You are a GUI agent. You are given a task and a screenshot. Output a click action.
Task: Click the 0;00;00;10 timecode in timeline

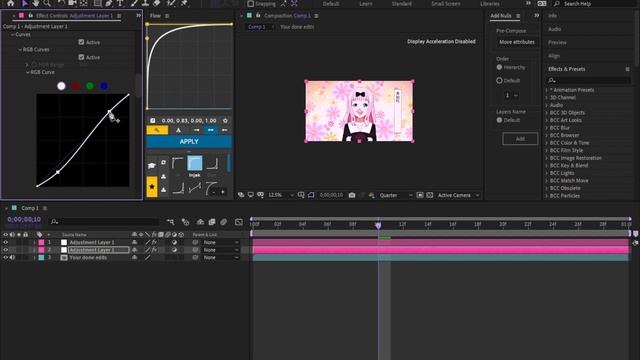point(24,220)
